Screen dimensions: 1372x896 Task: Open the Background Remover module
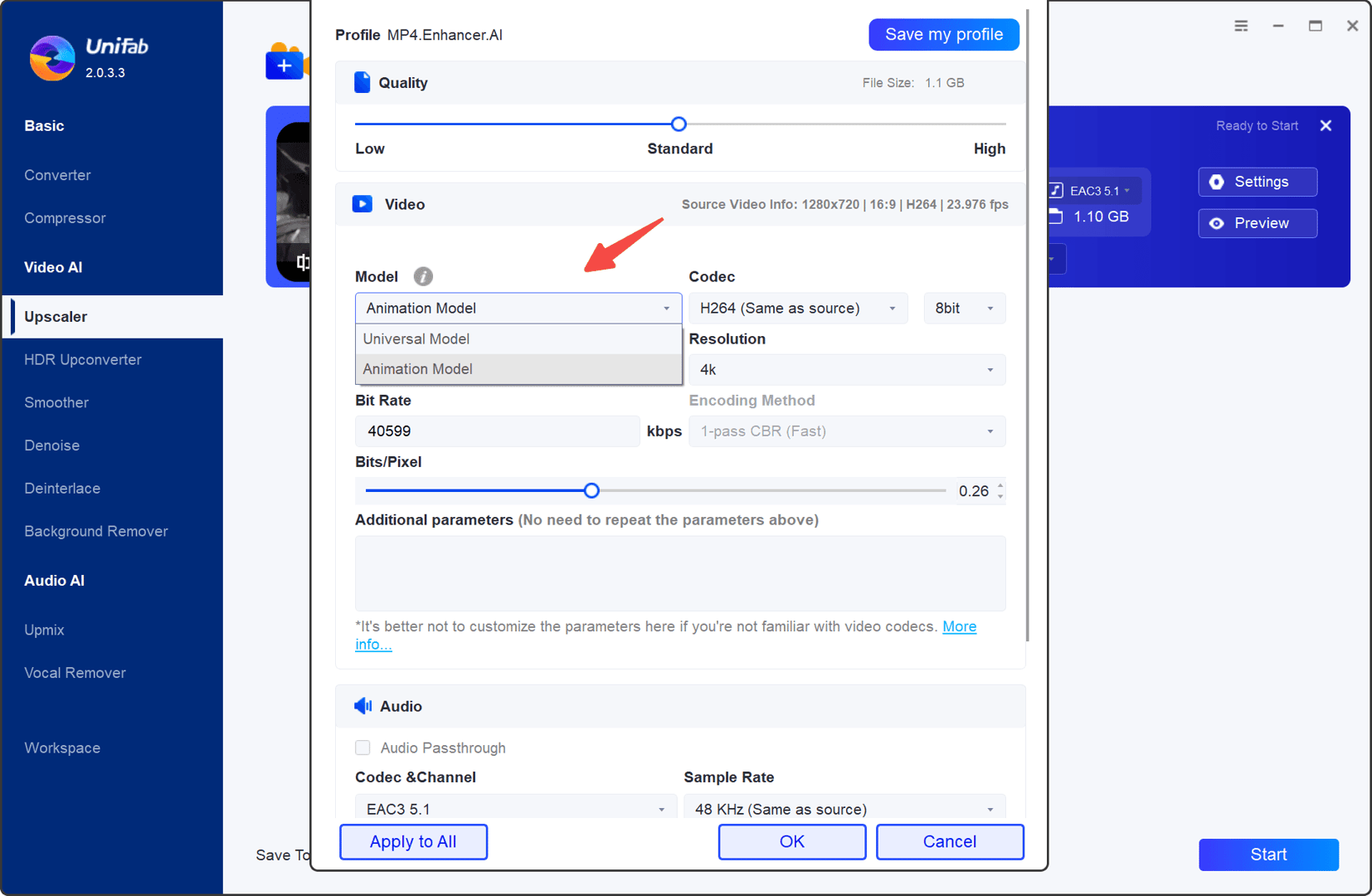click(x=96, y=531)
